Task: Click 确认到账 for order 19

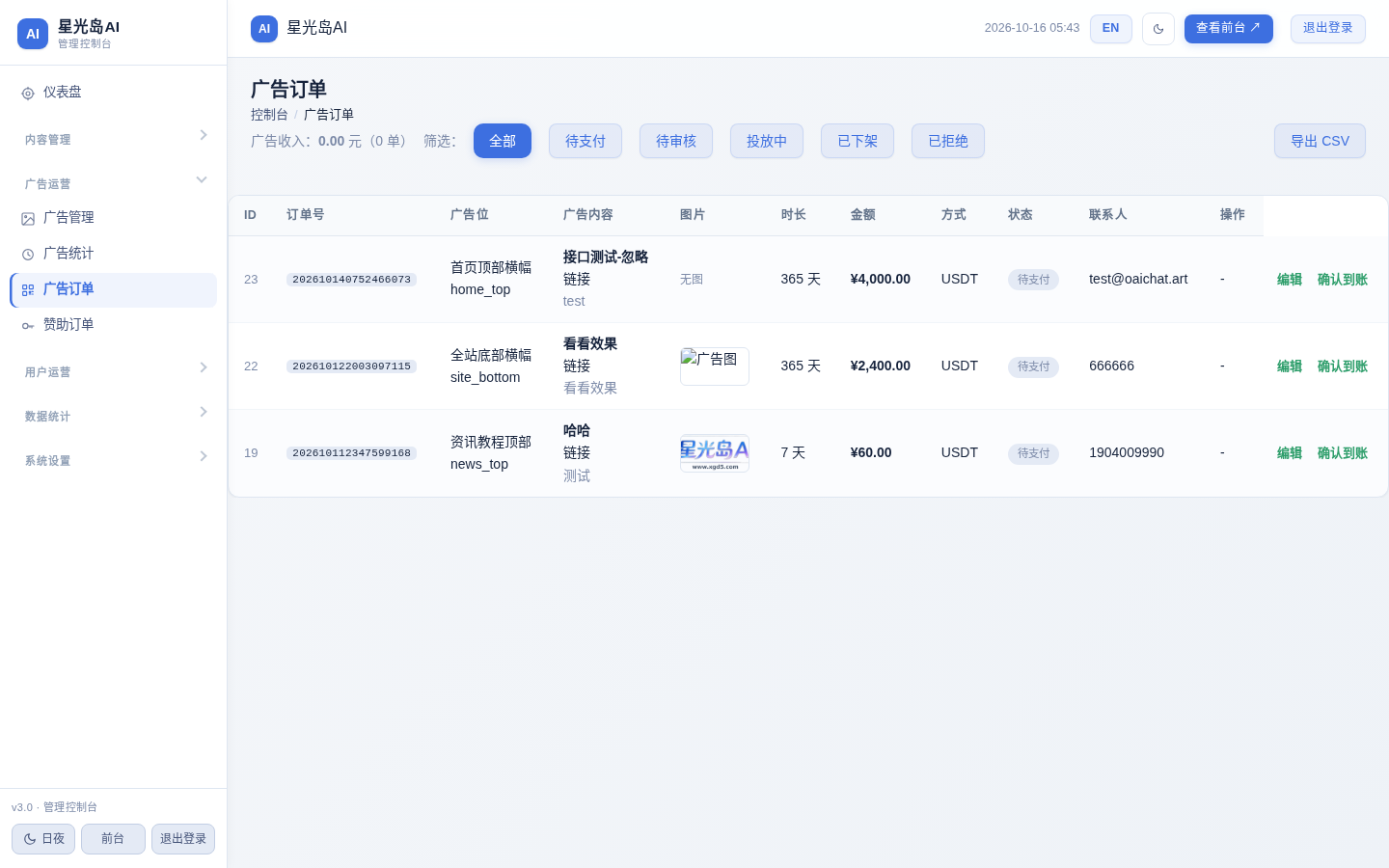Action: coord(1343,453)
